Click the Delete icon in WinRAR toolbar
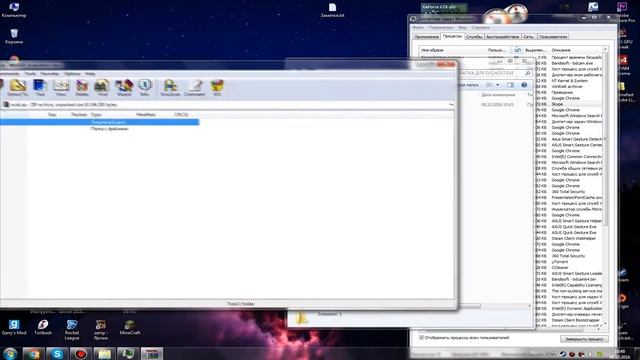Image resolution: width=640 pixels, height=360 pixels. tap(82, 87)
